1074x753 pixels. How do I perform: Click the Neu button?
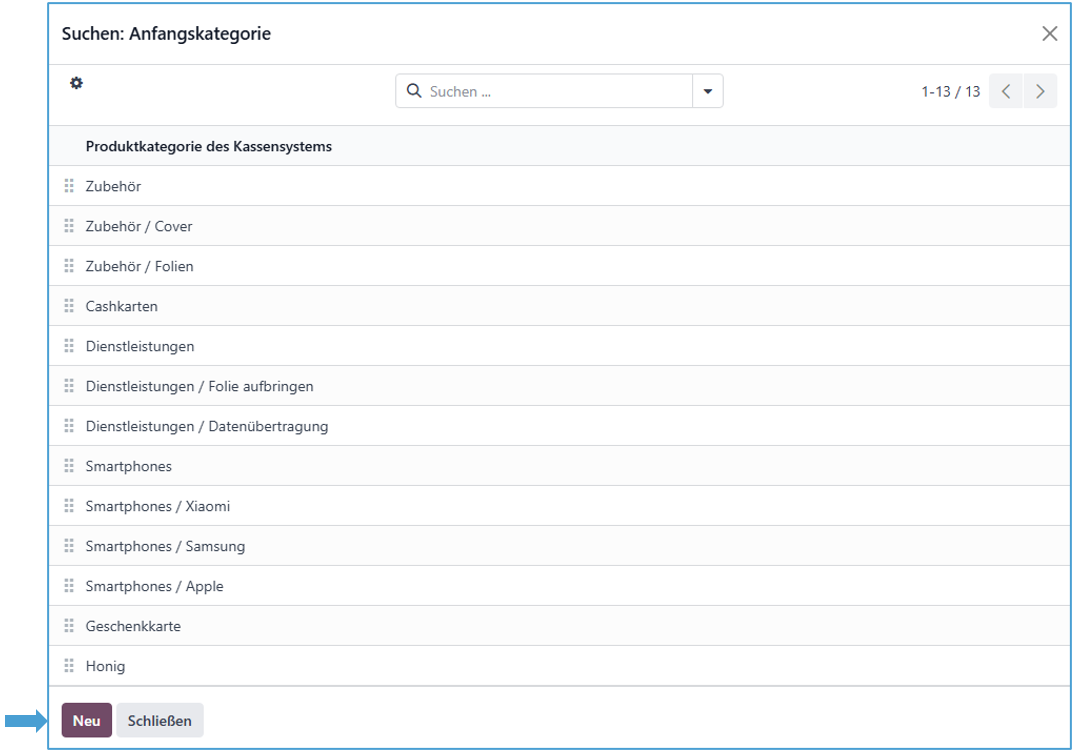click(x=87, y=720)
